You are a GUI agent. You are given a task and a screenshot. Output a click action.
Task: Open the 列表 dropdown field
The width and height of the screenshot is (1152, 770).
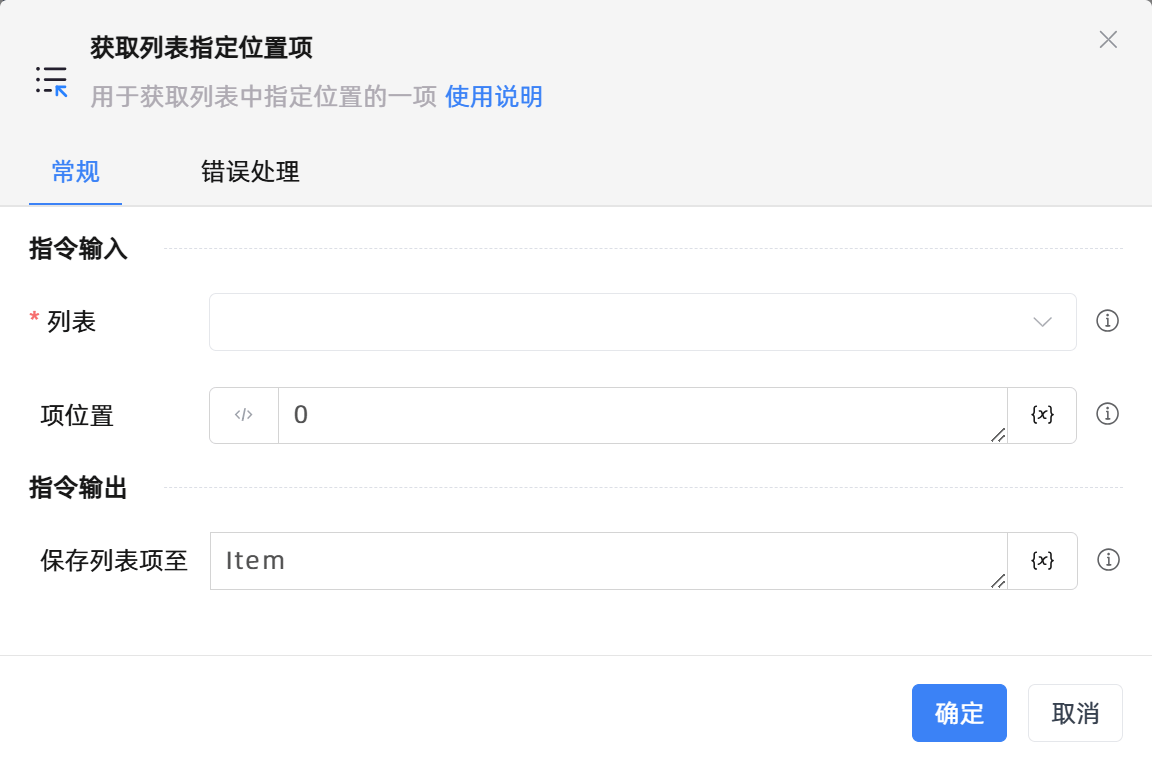point(620,322)
